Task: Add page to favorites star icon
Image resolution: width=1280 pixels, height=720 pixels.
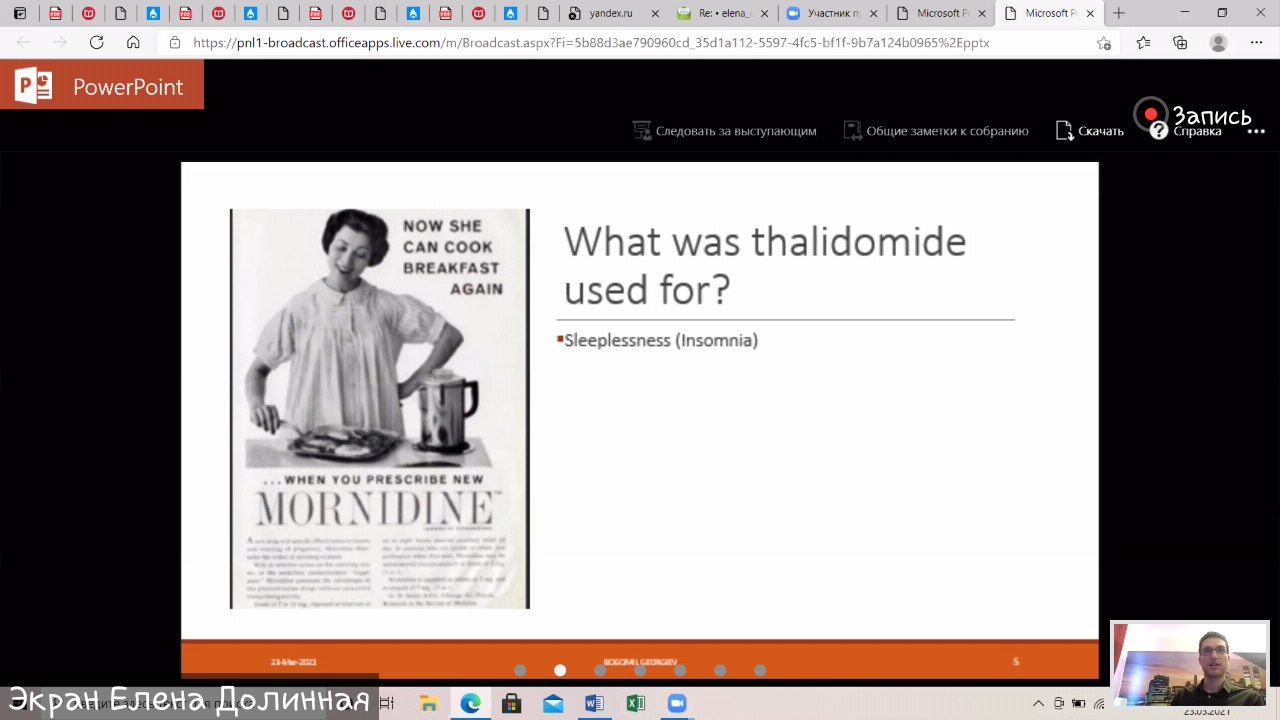Action: 1104,43
